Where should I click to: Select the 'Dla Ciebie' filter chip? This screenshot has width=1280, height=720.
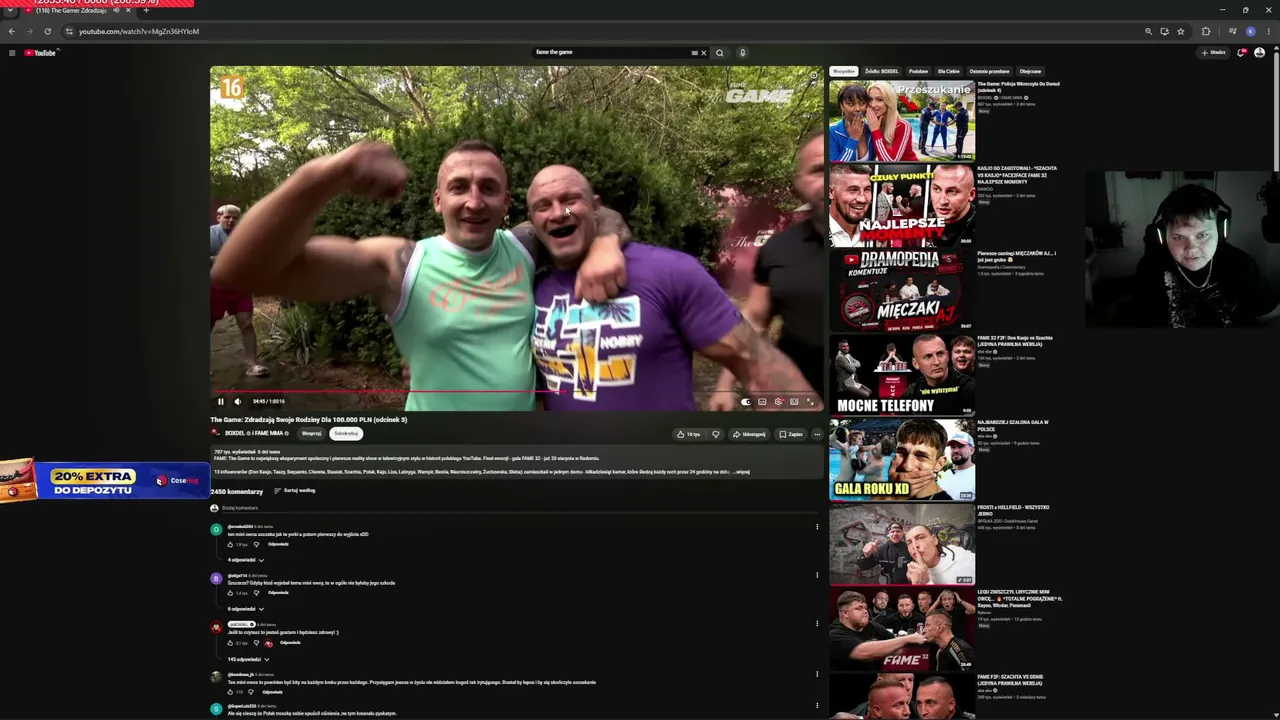click(948, 72)
